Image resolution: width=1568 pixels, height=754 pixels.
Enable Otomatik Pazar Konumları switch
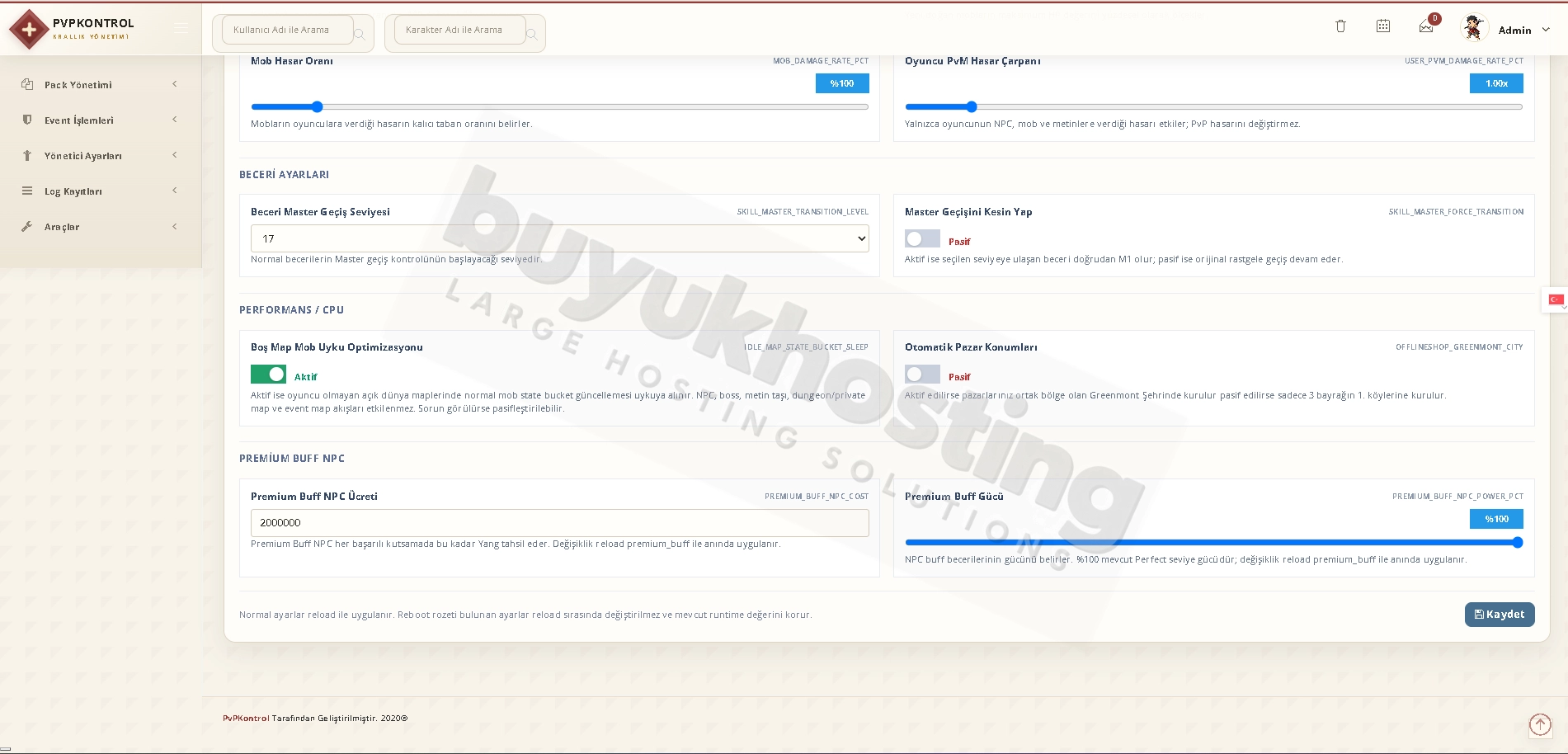(x=922, y=374)
